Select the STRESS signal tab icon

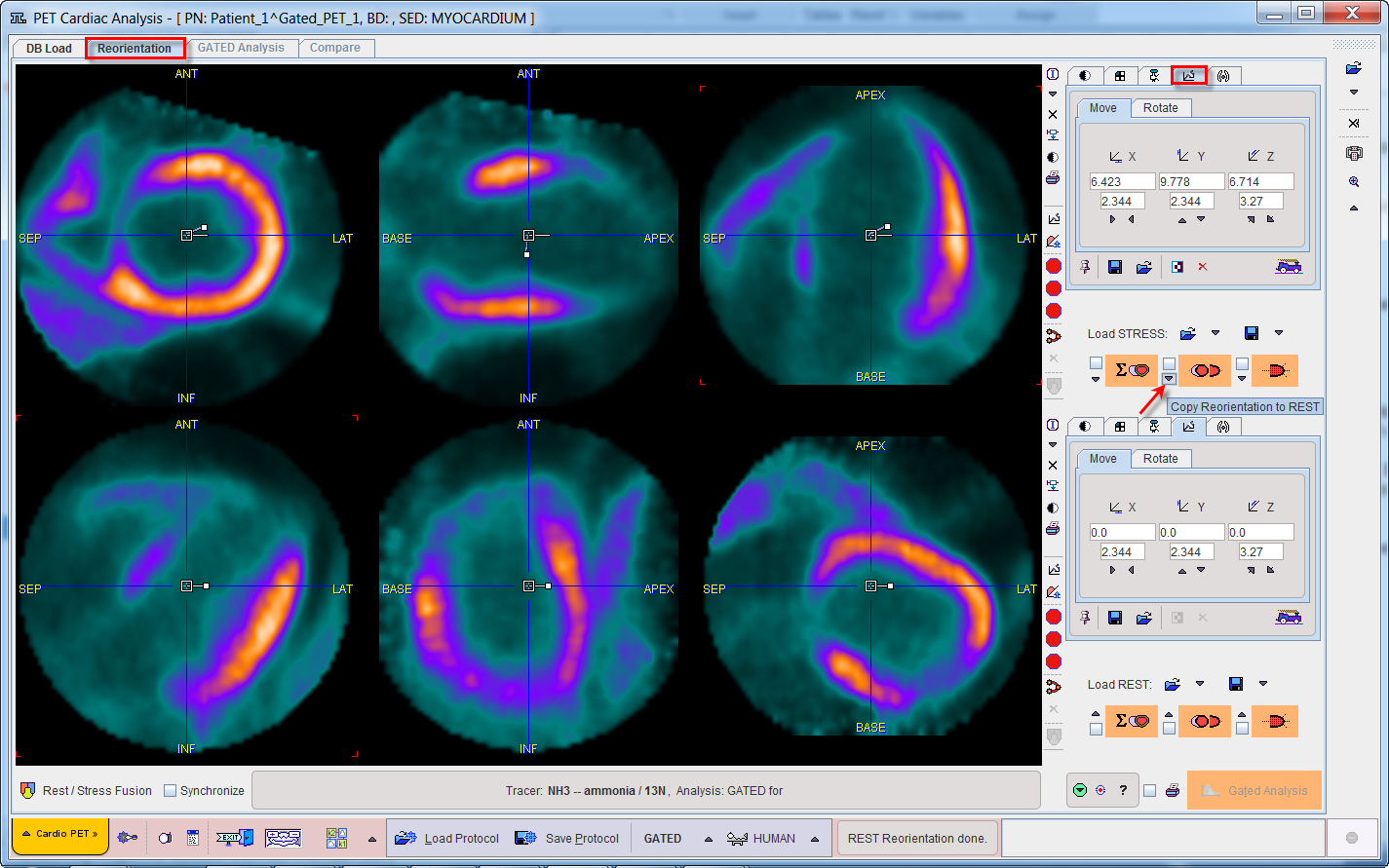pos(1223,76)
